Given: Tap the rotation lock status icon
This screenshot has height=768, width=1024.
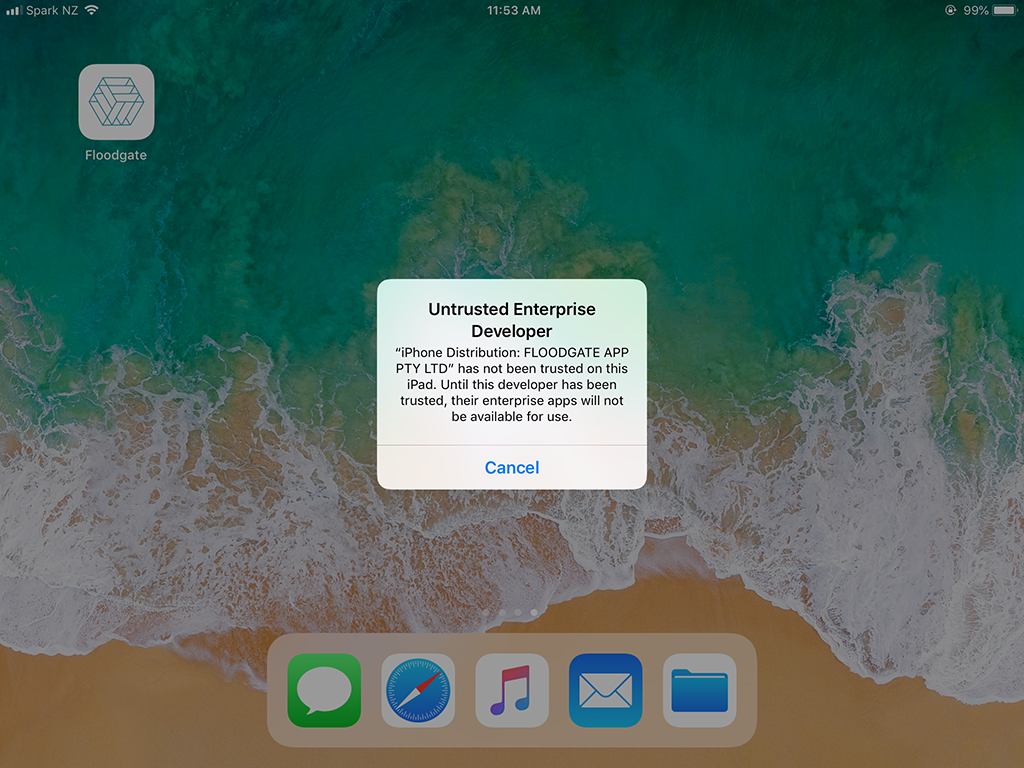Looking at the screenshot, I should tap(951, 10).
